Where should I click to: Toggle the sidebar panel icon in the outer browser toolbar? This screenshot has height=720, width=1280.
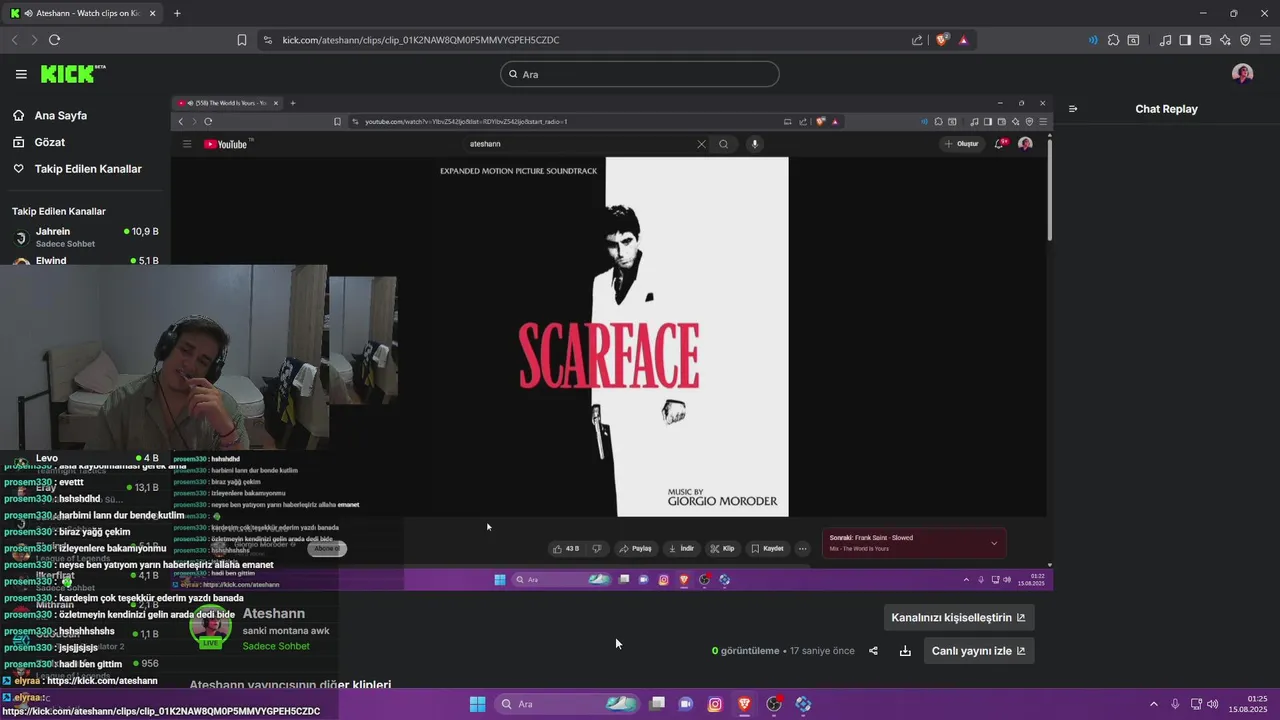click(1185, 40)
